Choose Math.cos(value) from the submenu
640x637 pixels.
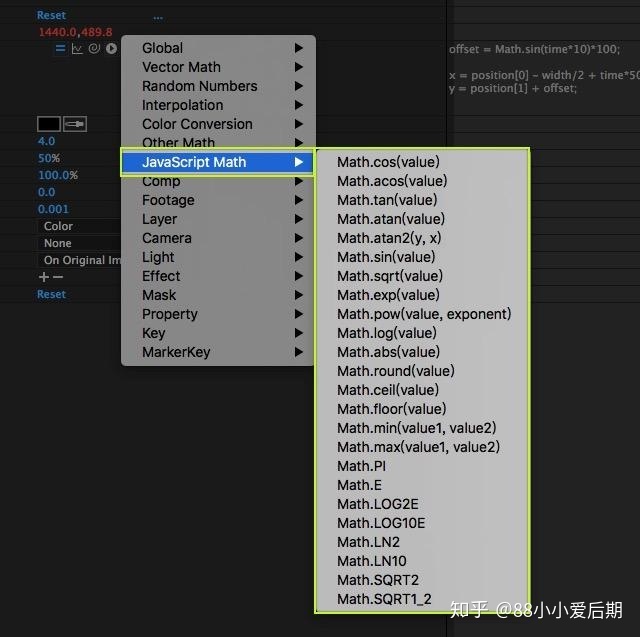422,162
